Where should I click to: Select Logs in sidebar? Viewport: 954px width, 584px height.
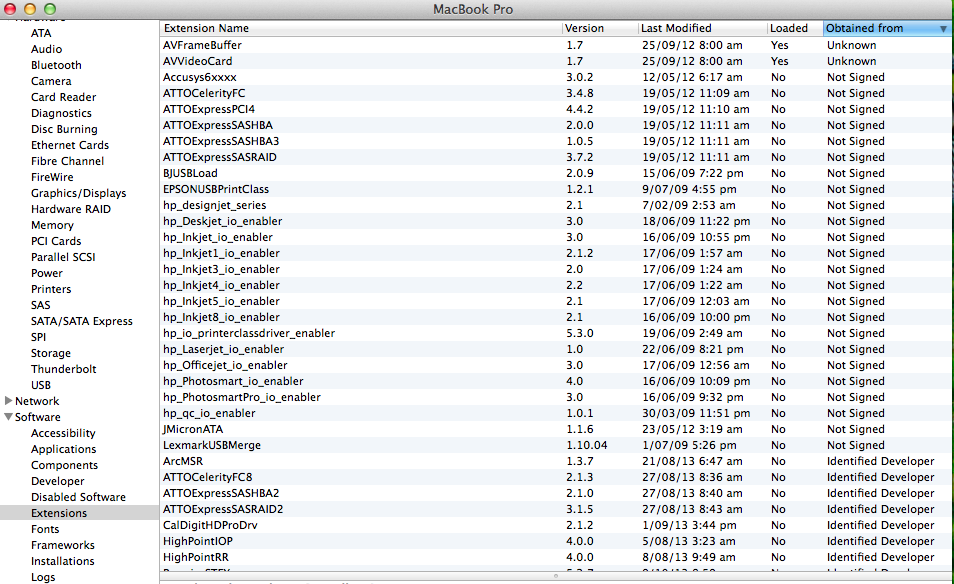pyautogui.click(x=43, y=577)
